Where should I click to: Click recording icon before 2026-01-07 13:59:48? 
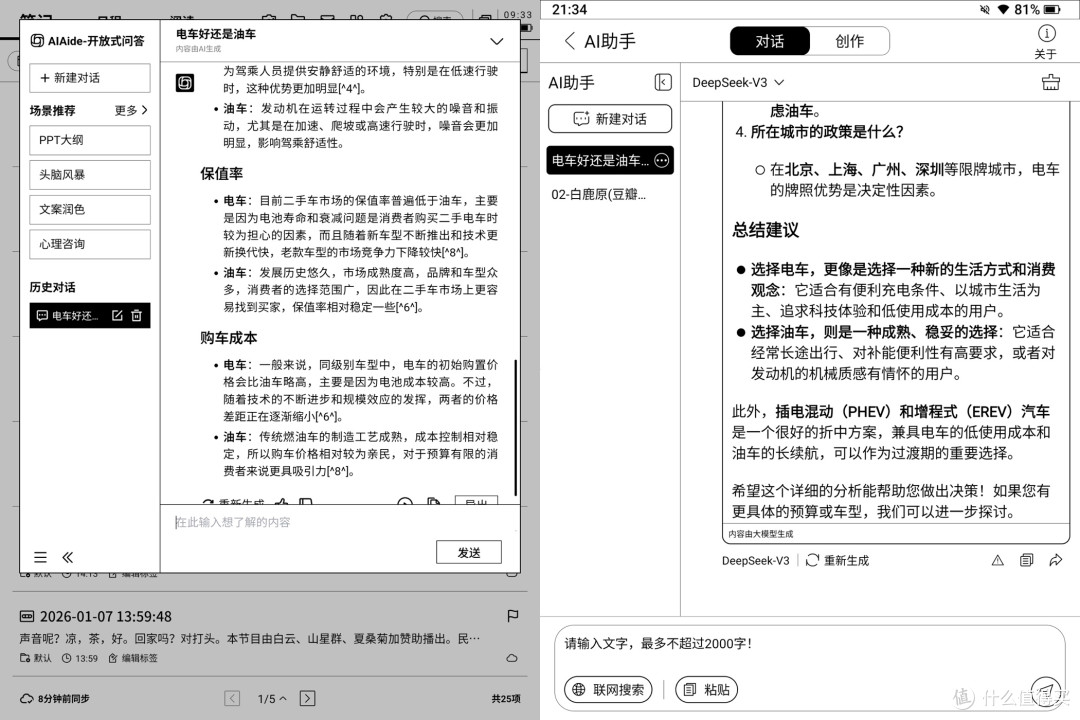(x=27, y=616)
